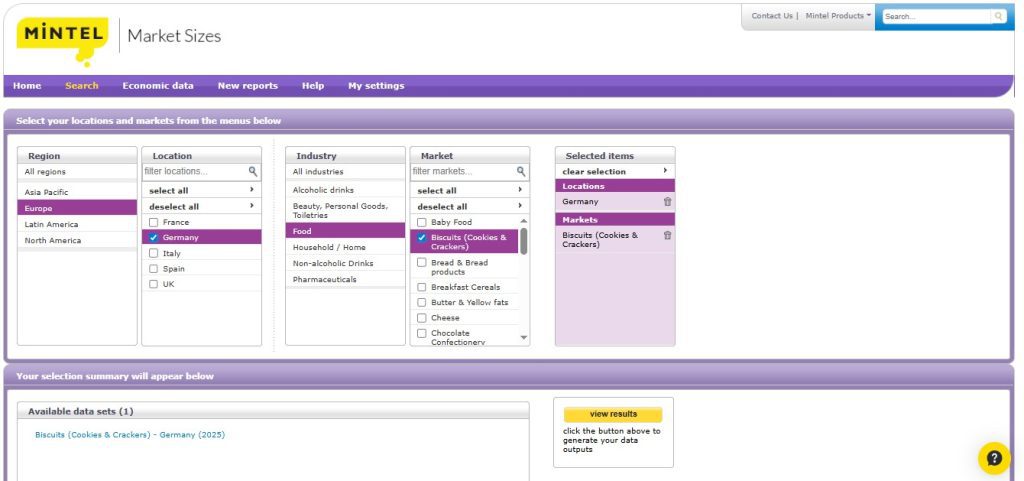Check the Breakfast Cereals checkbox
The height and width of the screenshot is (481, 1024).
point(422,287)
